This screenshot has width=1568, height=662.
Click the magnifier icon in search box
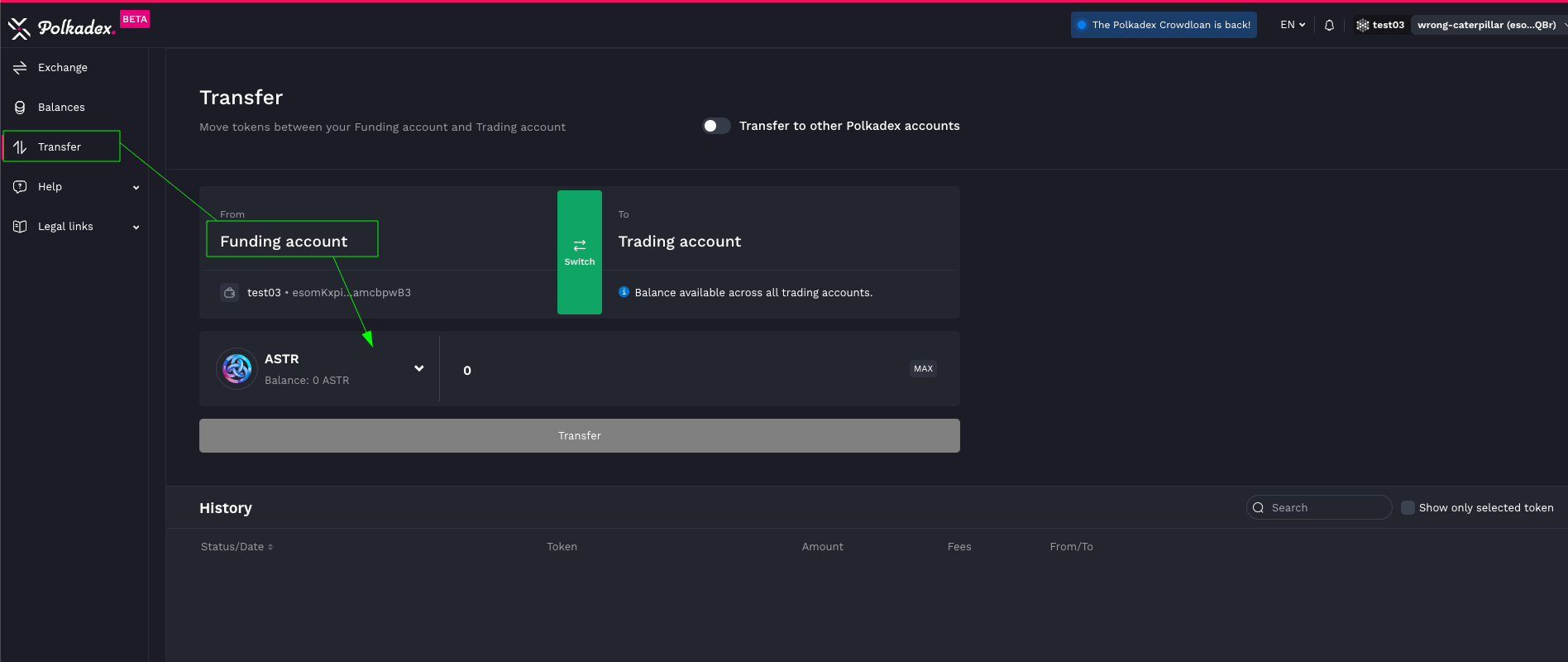coord(1258,508)
